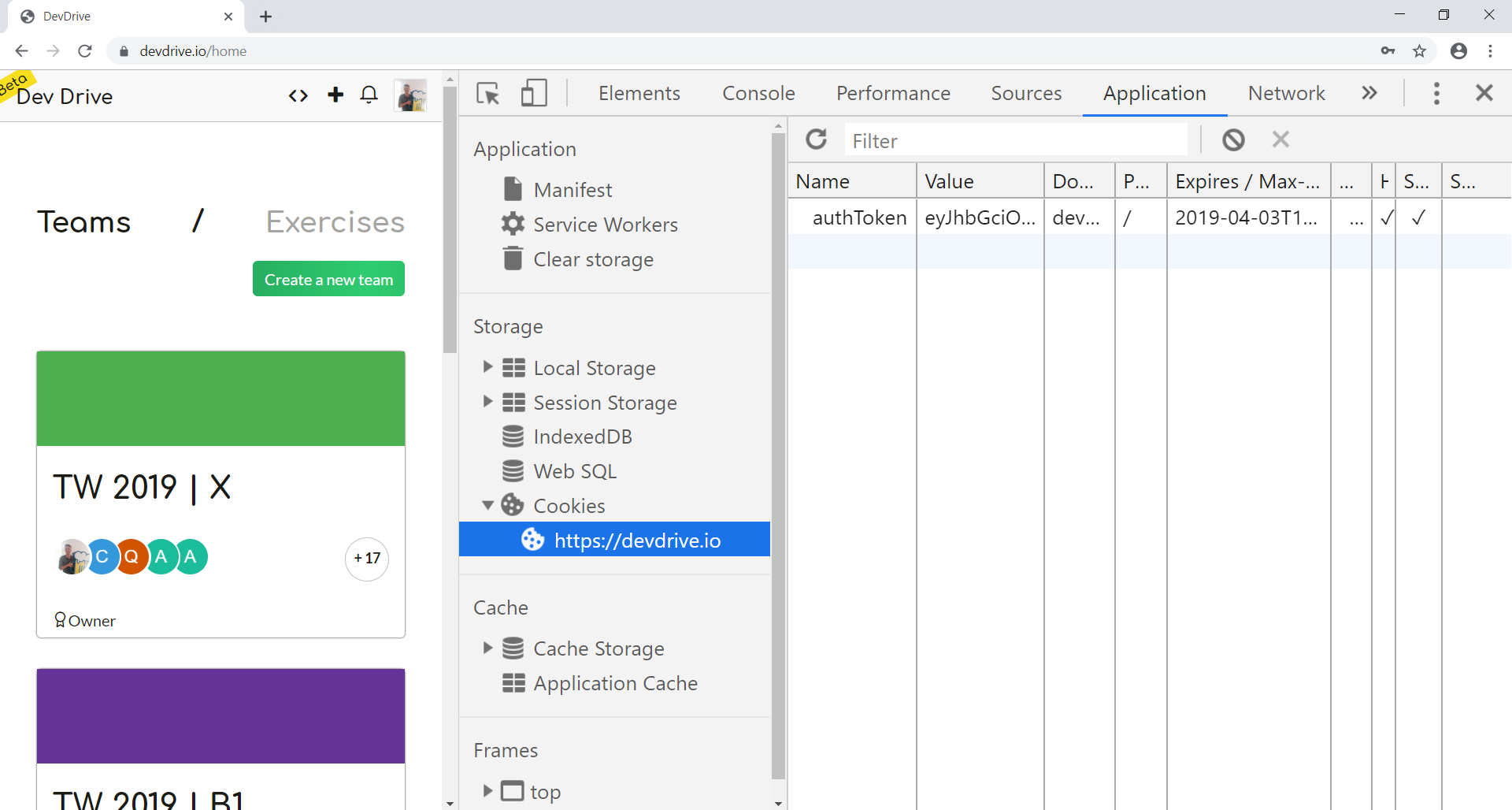Bookmark this page with the star icon
The height and width of the screenshot is (810, 1512).
[x=1419, y=51]
